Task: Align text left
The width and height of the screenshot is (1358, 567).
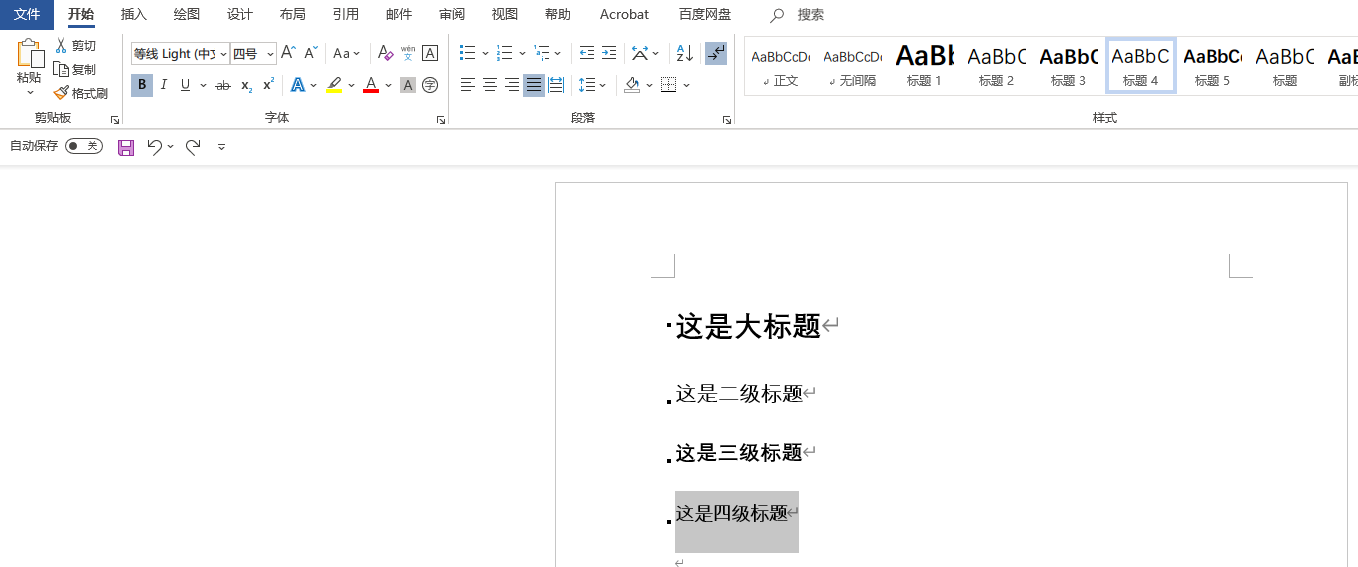Action: 467,85
